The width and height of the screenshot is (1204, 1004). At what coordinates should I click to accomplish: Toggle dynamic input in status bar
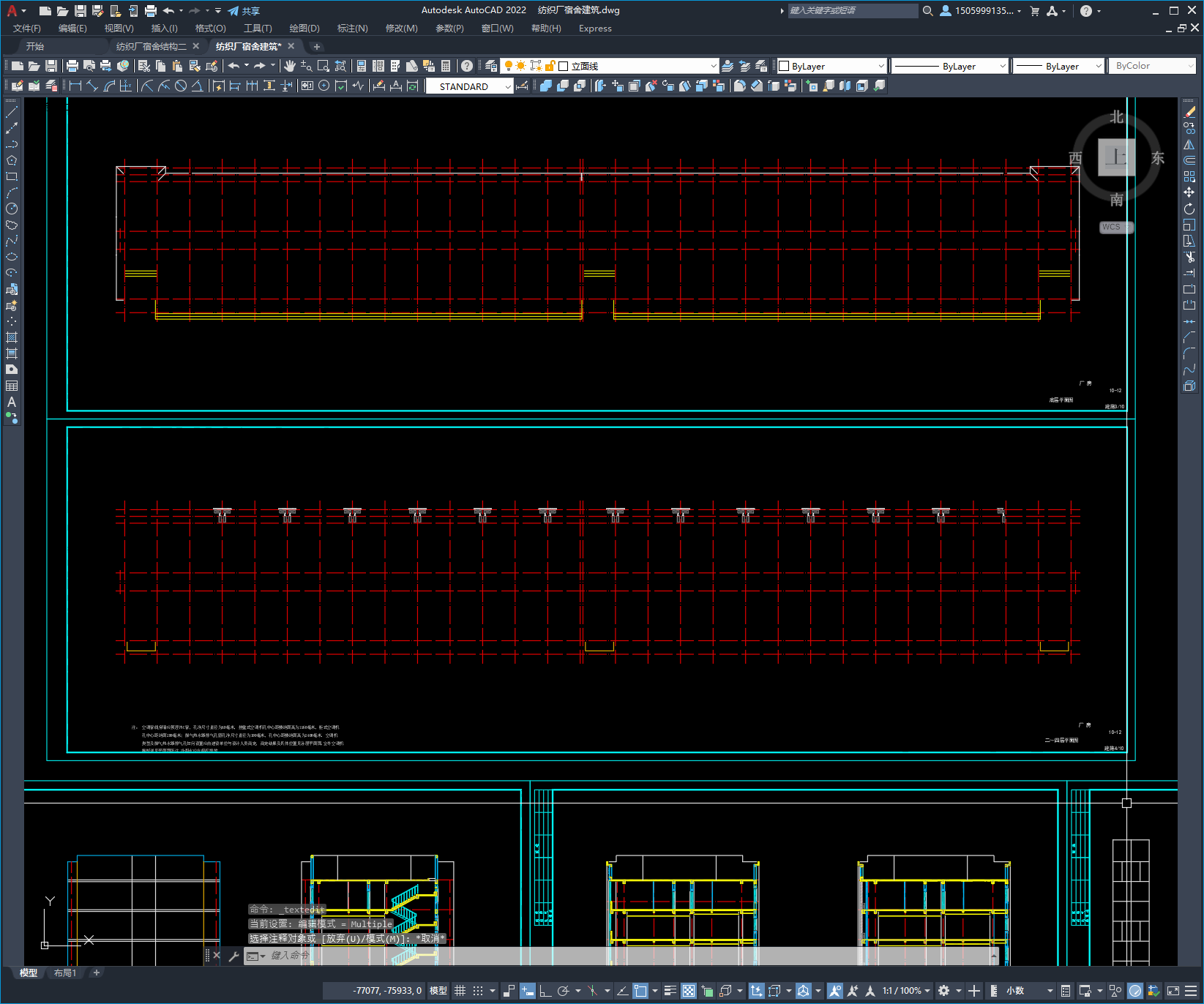[527, 991]
